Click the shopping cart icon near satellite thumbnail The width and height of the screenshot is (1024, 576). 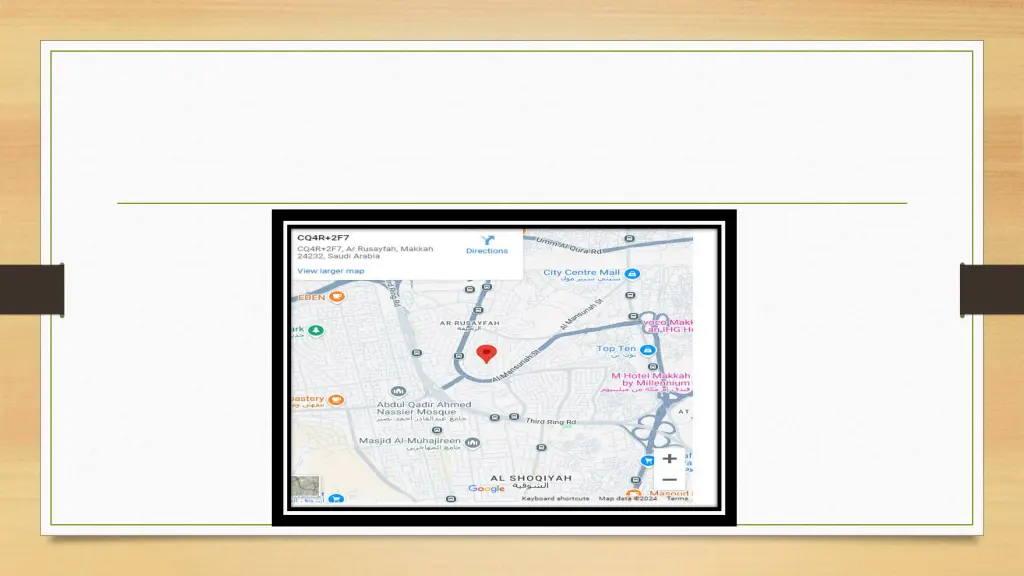click(336, 499)
